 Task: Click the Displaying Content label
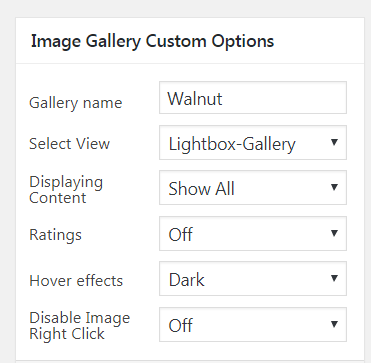click(x=66, y=190)
